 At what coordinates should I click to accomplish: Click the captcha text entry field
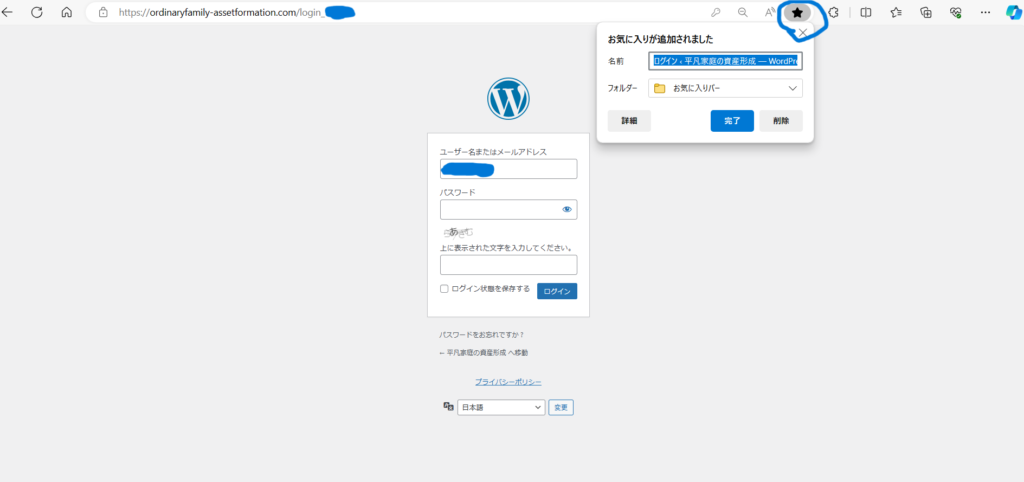[509, 265]
